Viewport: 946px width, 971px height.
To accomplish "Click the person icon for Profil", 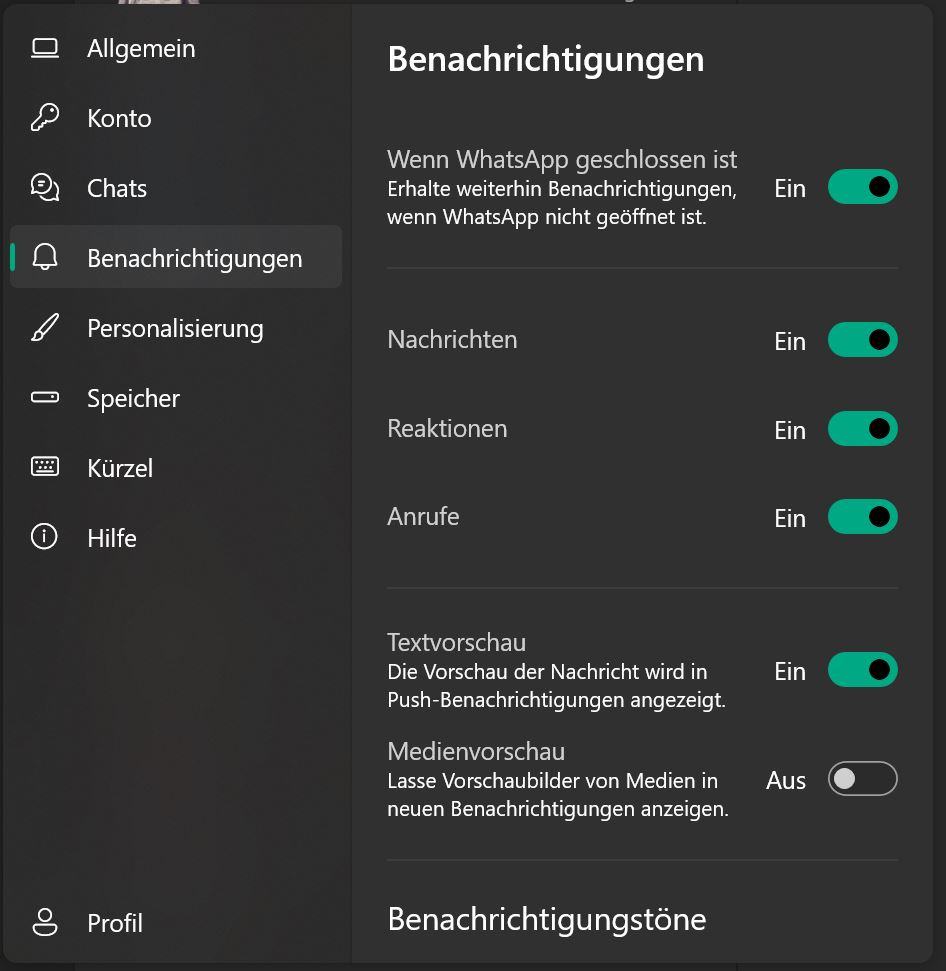I will click(x=45, y=922).
